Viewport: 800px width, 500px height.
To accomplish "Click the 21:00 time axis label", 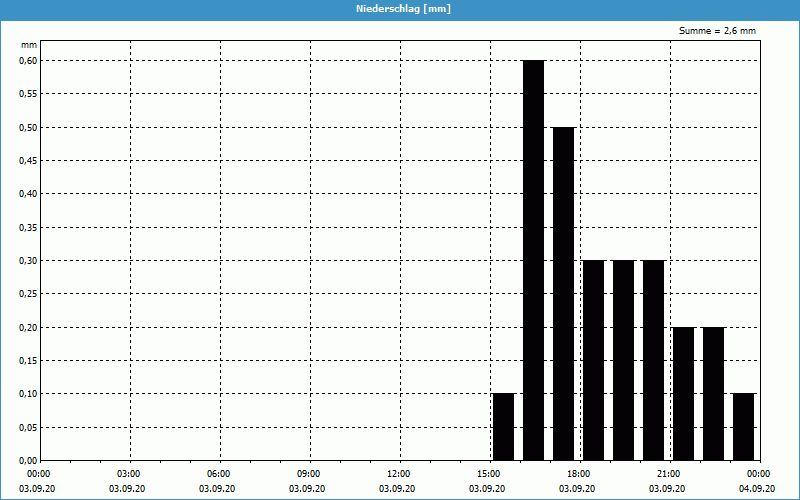I will coord(670,474).
